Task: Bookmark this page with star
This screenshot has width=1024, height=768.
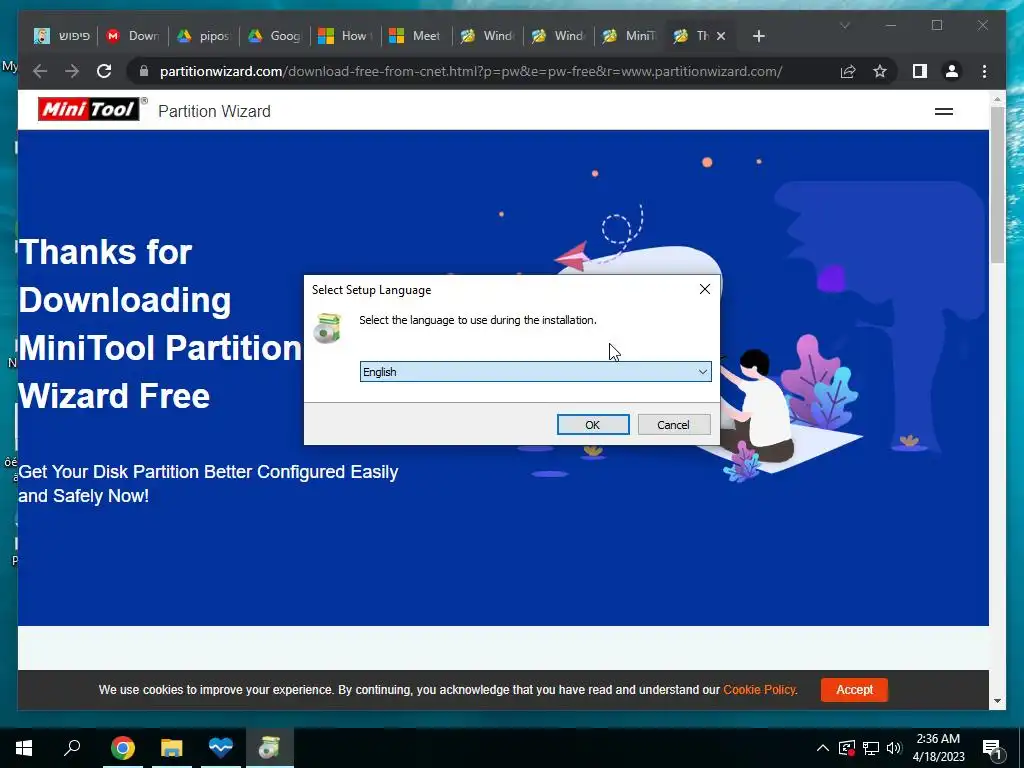Action: pyautogui.click(x=880, y=71)
